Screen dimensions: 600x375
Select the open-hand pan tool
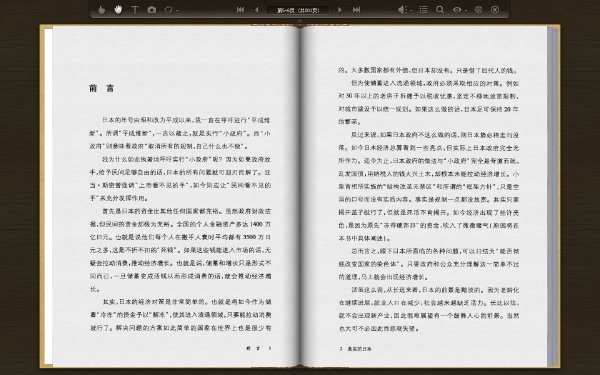pos(118,10)
